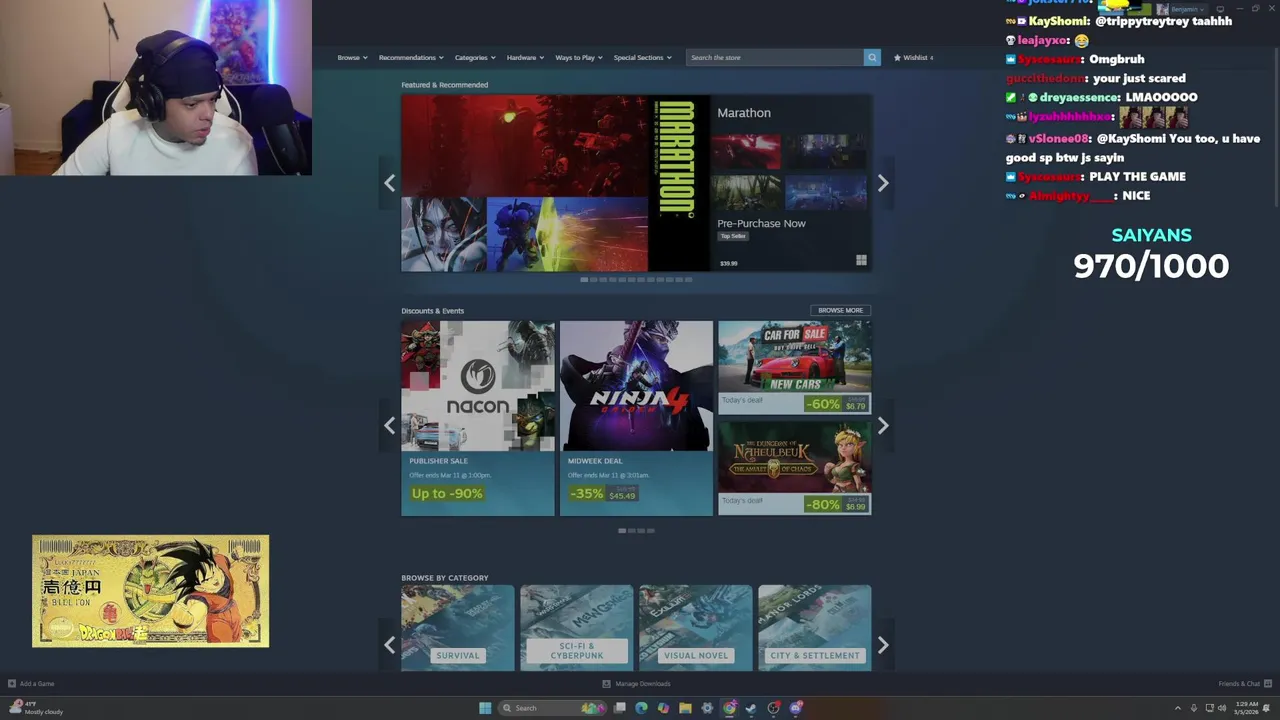Open Discord from the taskbar
1280x720 pixels.
click(796, 708)
